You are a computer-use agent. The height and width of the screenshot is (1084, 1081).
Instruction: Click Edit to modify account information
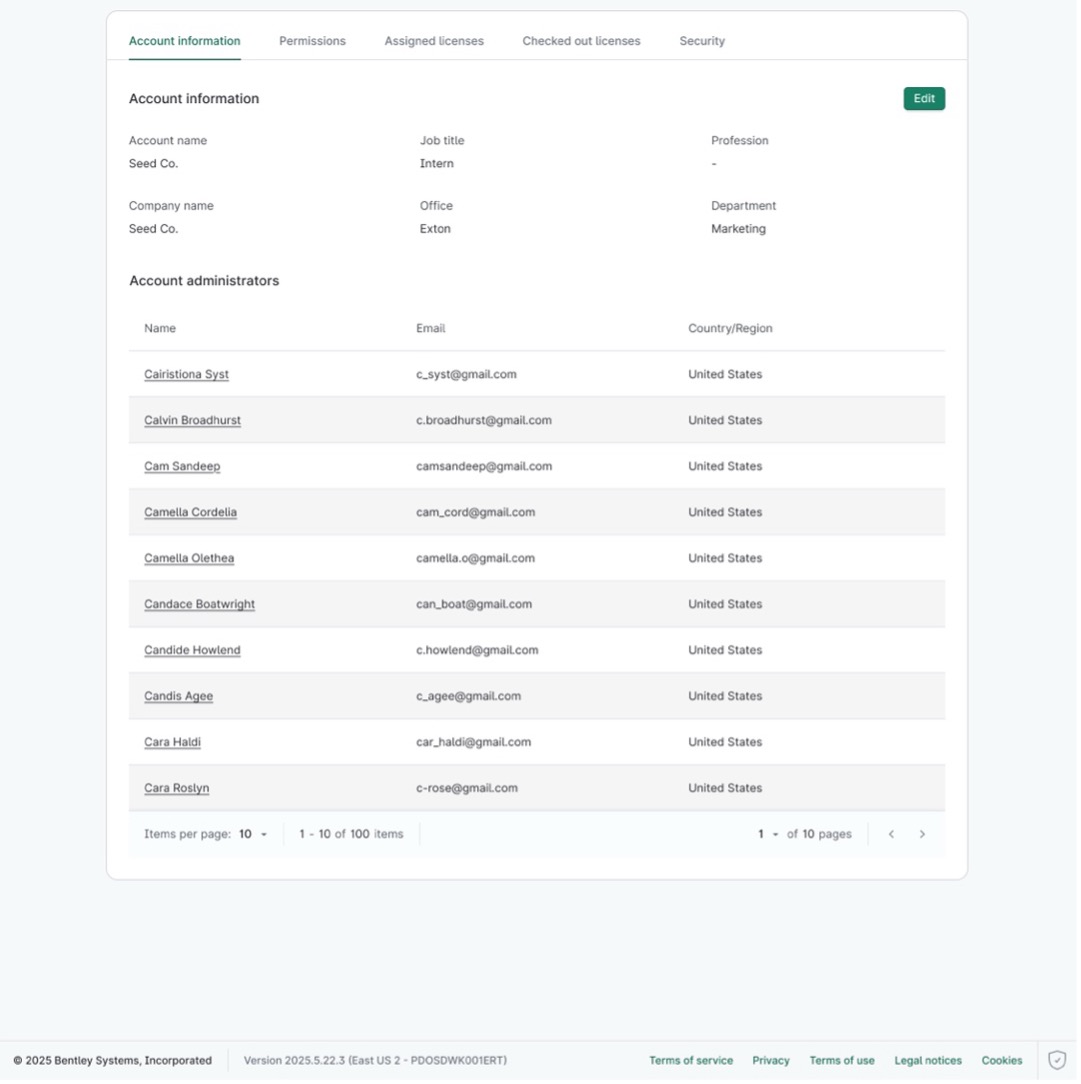click(923, 98)
